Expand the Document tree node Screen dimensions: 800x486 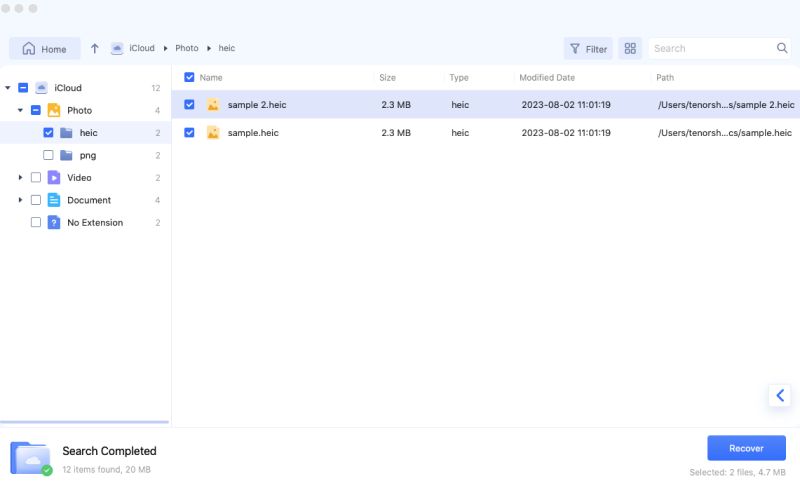coord(20,200)
